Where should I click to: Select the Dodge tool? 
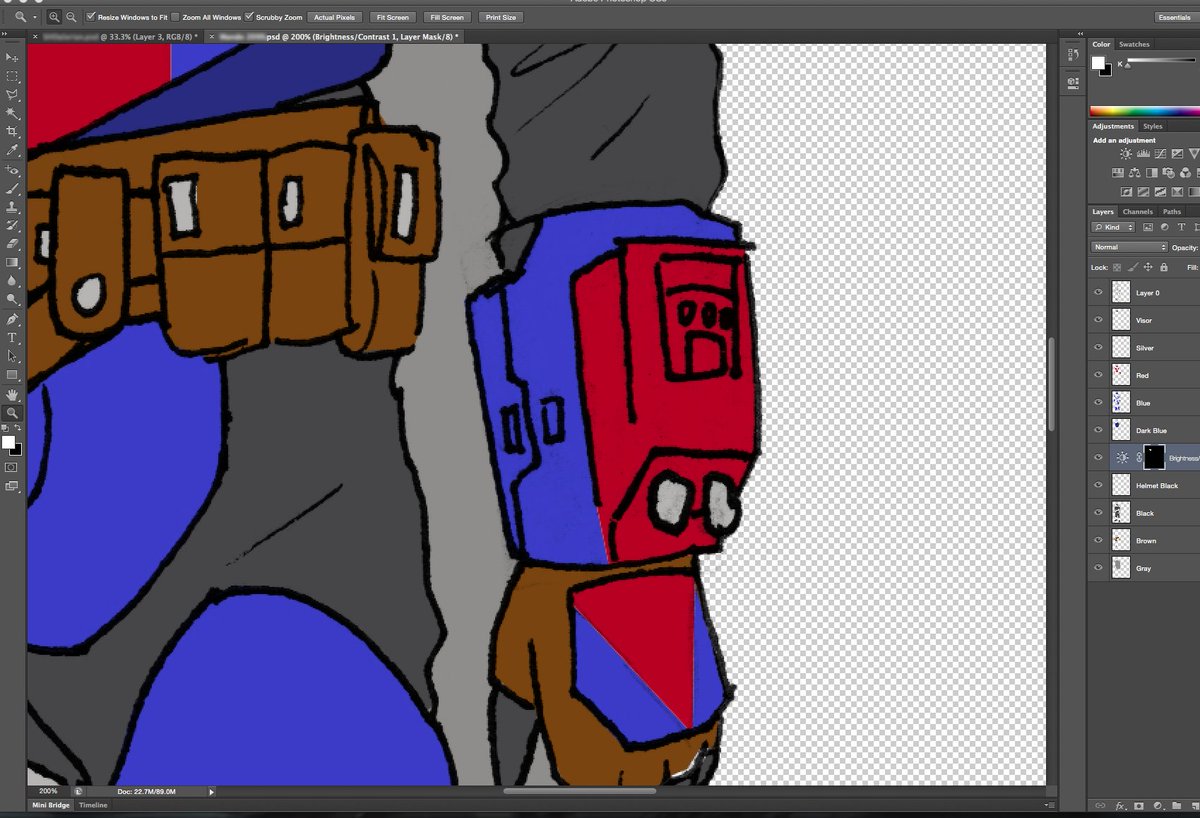(12, 299)
